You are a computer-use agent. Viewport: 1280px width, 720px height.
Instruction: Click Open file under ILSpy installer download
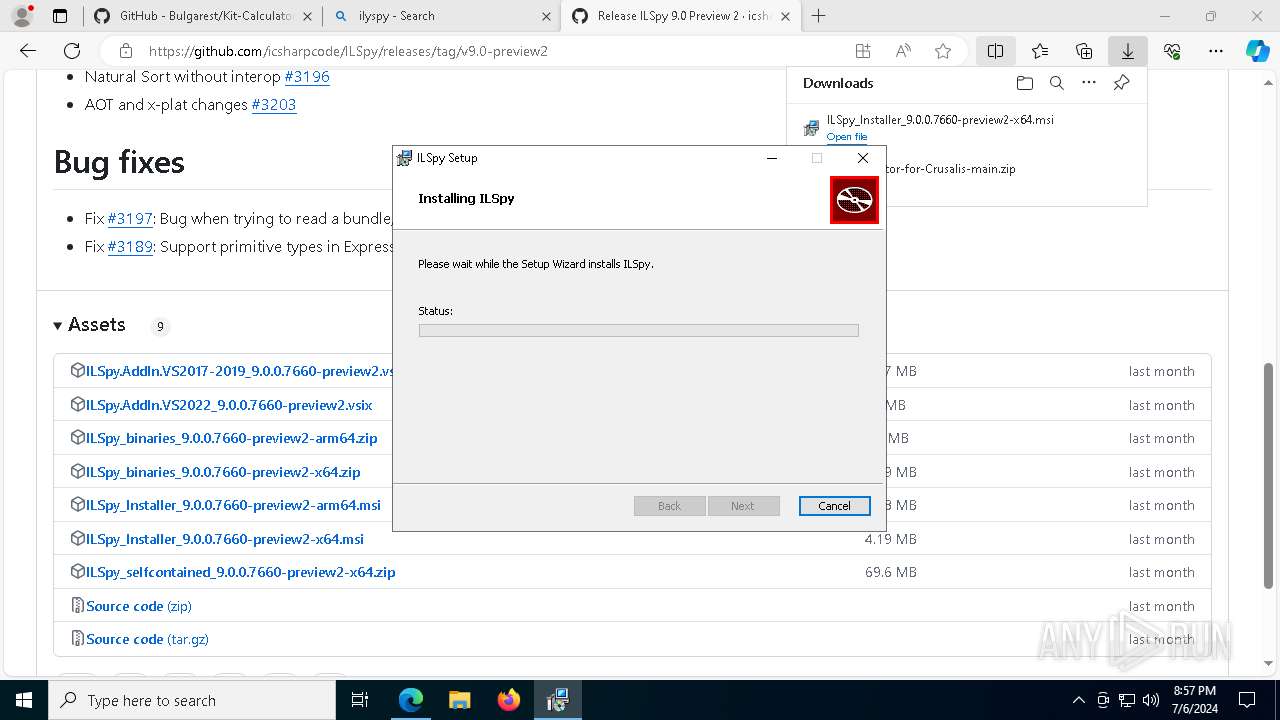847,137
